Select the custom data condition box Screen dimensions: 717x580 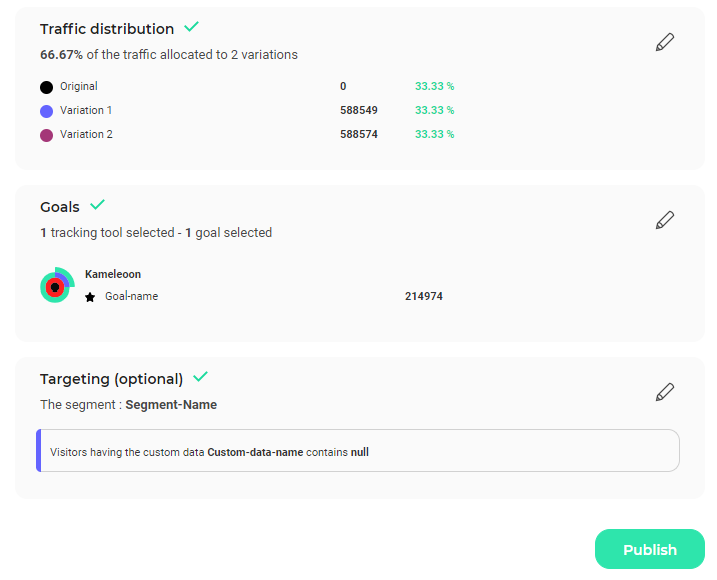pyautogui.click(x=358, y=451)
